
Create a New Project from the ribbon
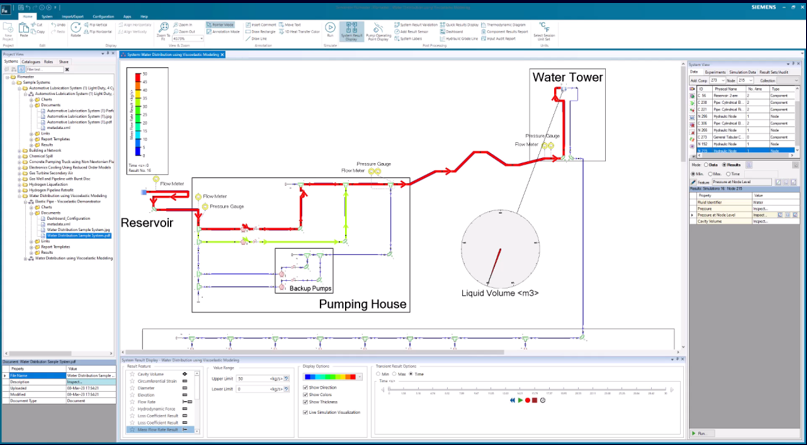7,30
